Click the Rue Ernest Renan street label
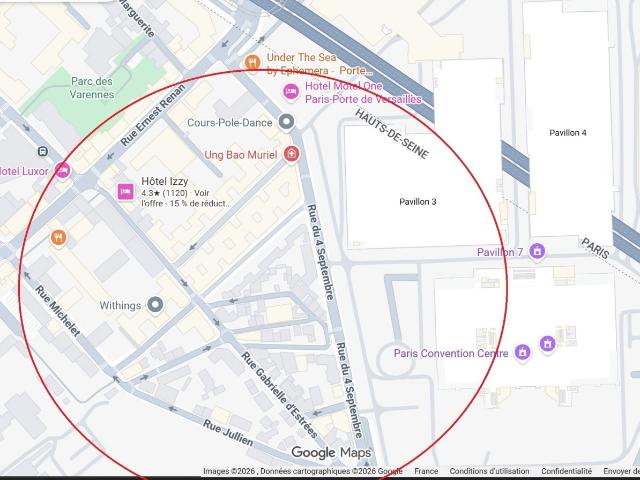This screenshot has width=640, height=480. coord(153,115)
